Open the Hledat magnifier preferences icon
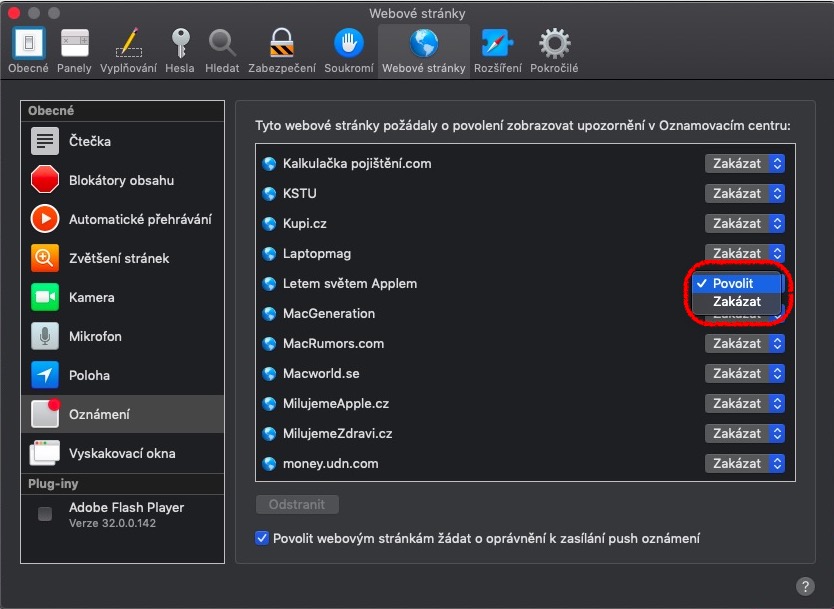Viewport: 834px width, 609px height. (222, 45)
